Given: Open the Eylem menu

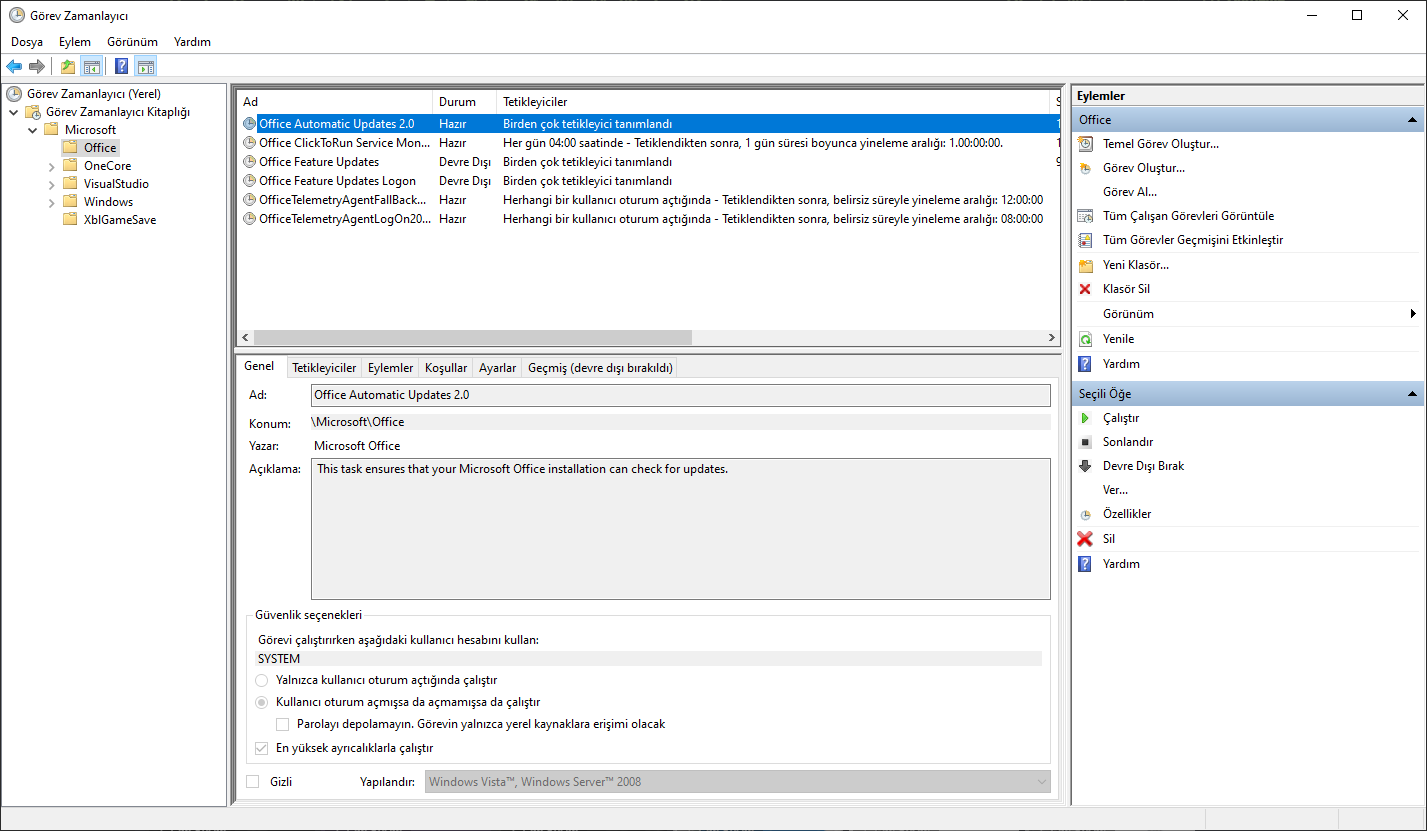Looking at the screenshot, I should [75, 42].
